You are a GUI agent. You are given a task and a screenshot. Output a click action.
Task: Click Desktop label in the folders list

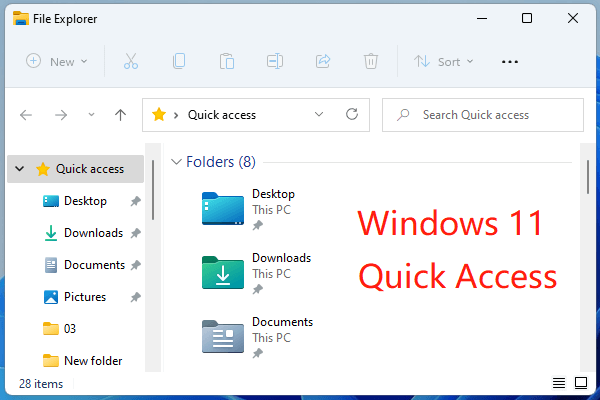[273, 194]
